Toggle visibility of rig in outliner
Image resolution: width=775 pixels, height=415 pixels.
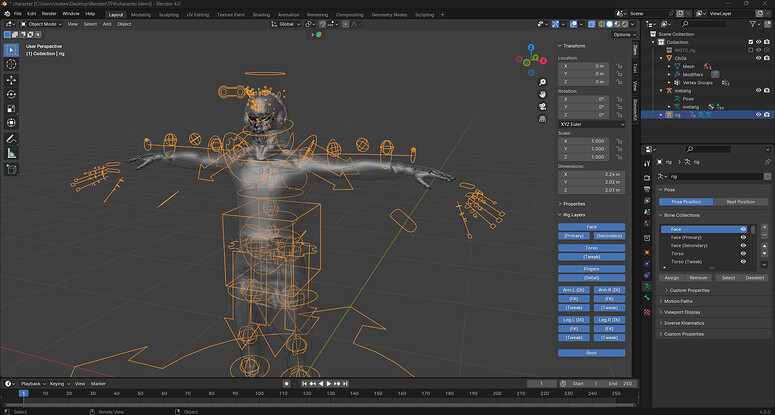[758, 115]
